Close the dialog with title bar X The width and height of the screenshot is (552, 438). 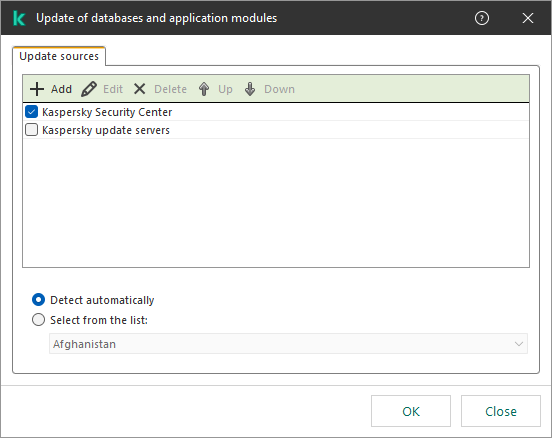point(528,18)
